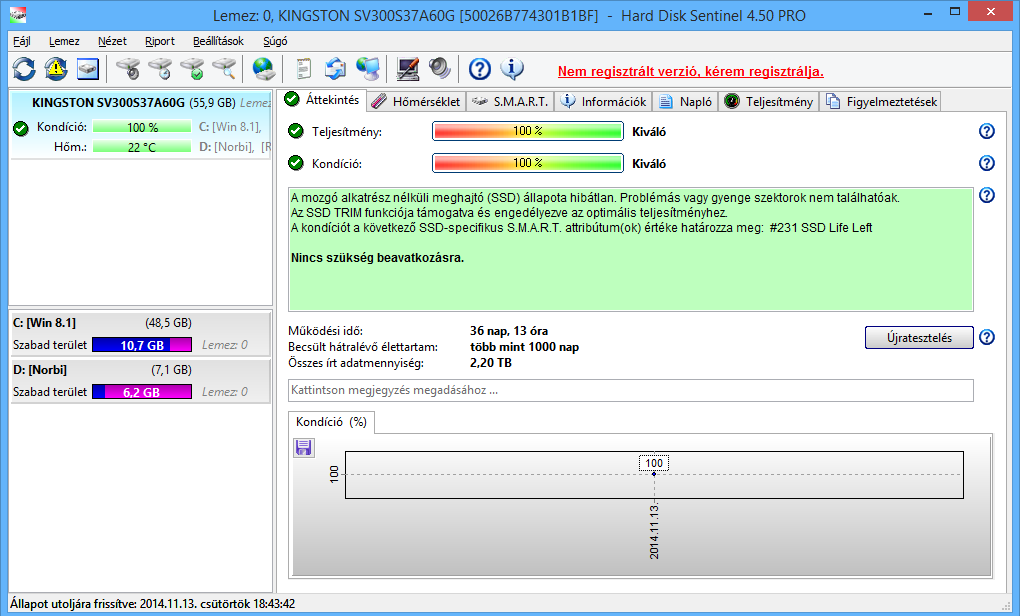The height and width of the screenshot is (616, 1024).
Task: Select the D: [Norbi] partition
Action: tap(140, 381)
